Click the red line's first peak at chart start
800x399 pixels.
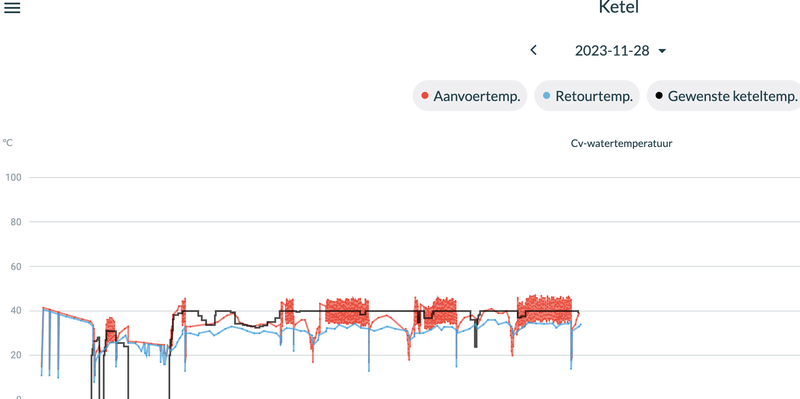(43, 308)
